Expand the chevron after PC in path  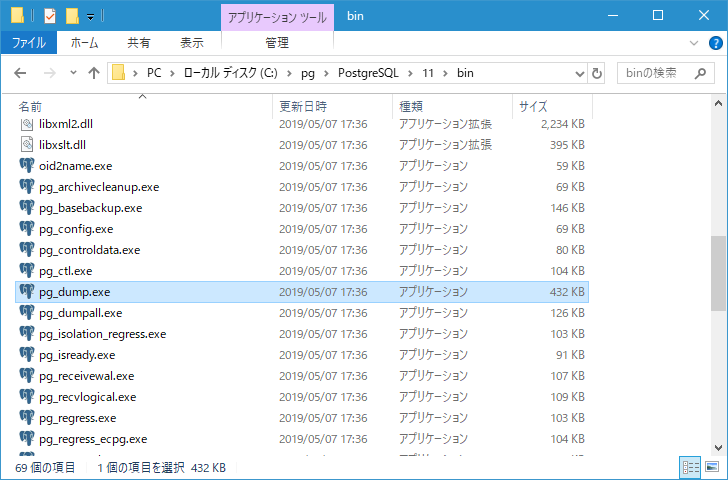(172, 73)
